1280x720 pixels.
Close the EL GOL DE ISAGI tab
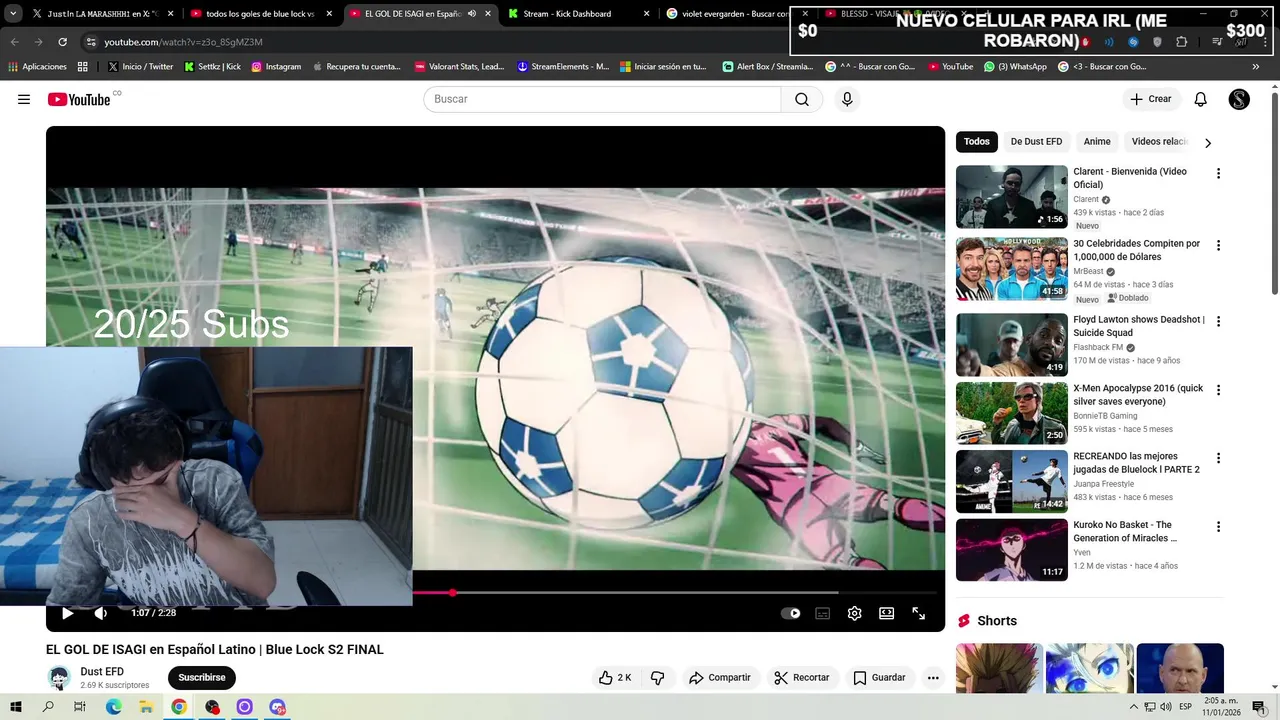pyautogui.click(x=488, y=14)
